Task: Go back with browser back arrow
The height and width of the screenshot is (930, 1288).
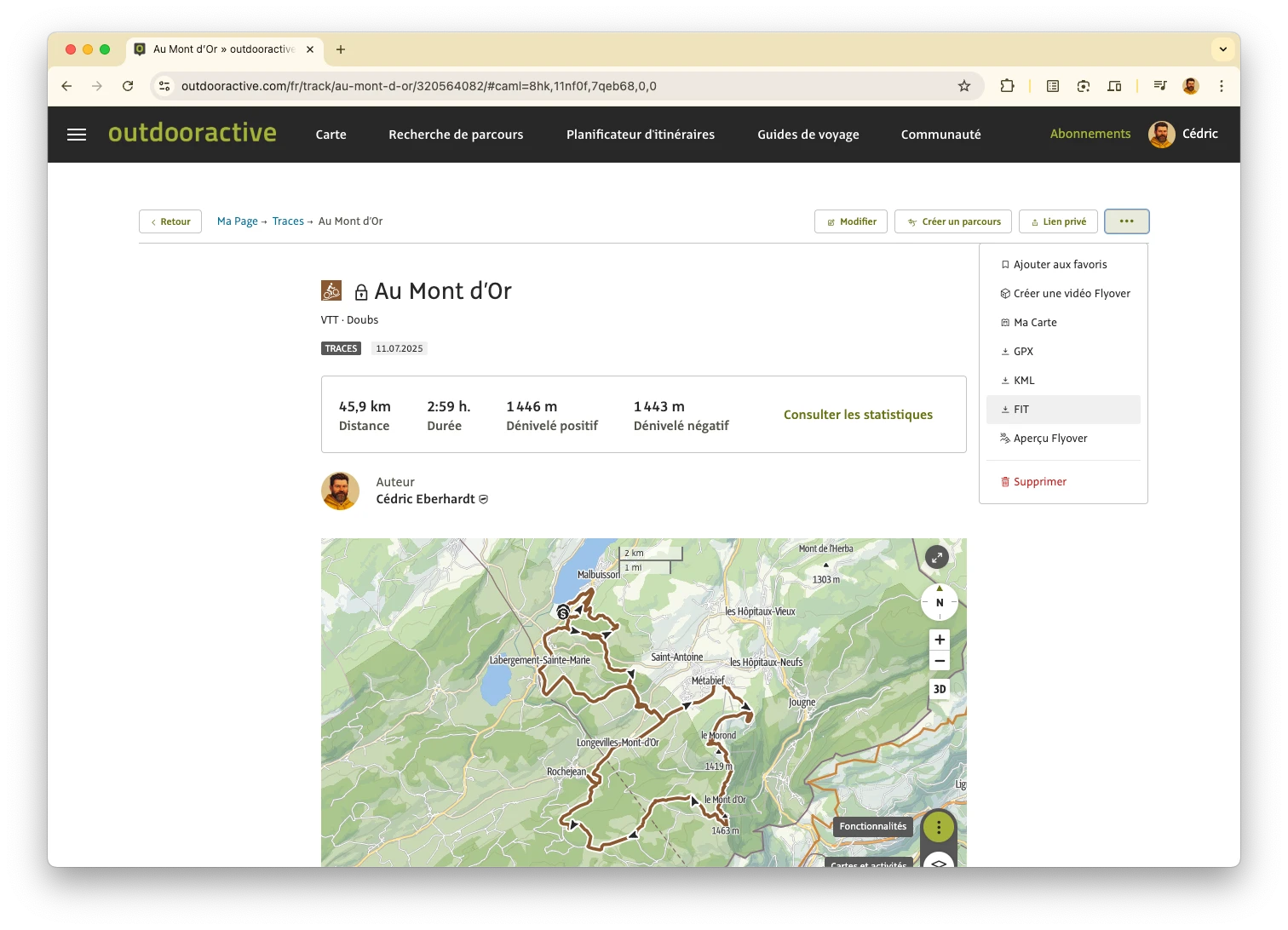Action: coord(66,86)
